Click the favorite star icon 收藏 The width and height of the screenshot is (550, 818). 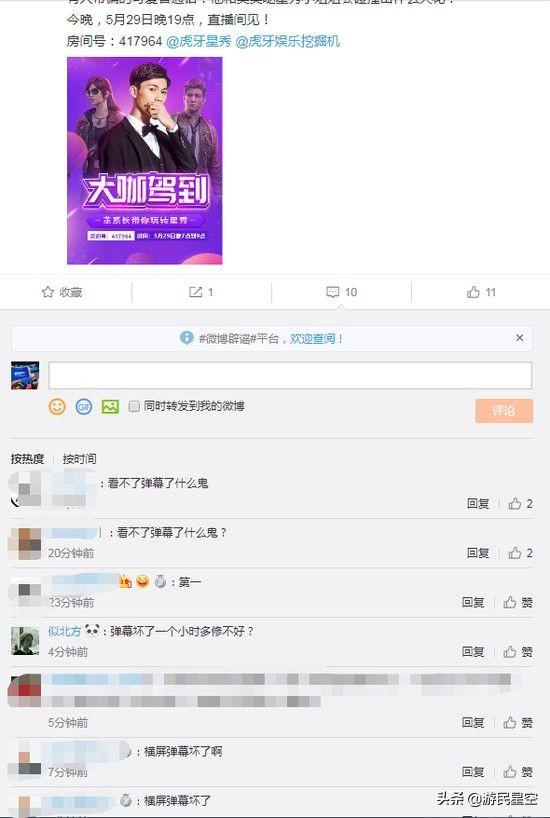click(48, 292)
